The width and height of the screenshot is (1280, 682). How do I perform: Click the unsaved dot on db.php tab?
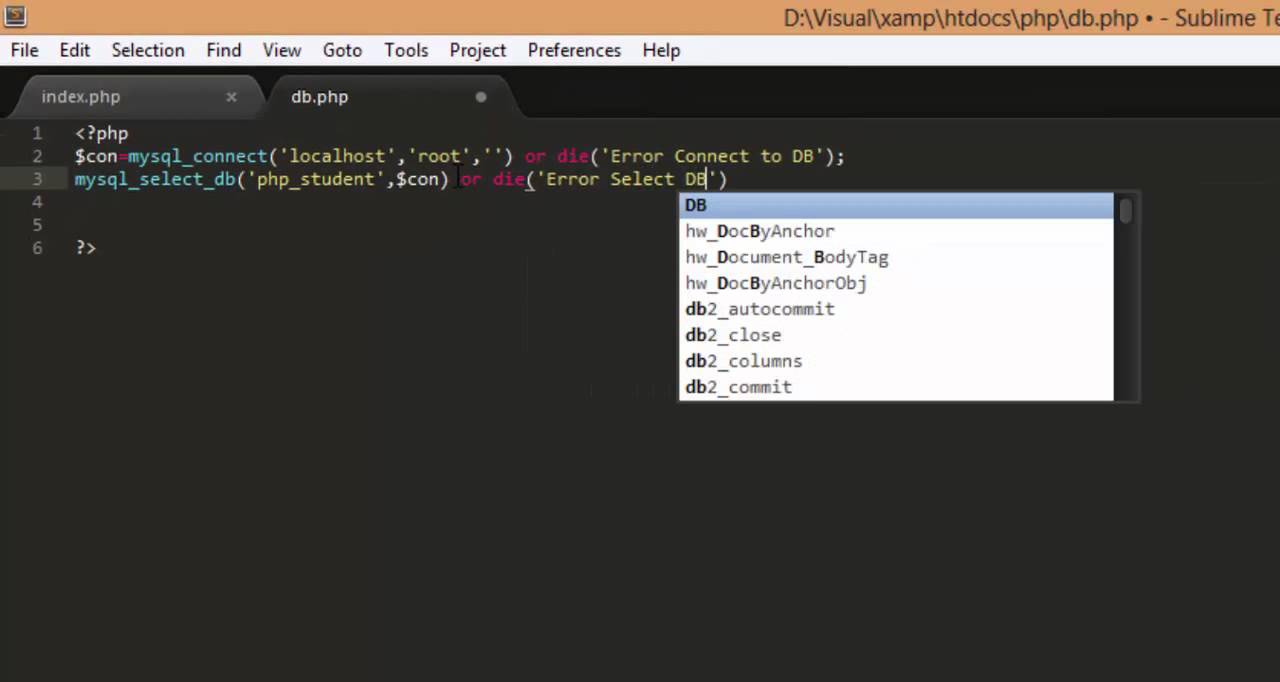pos(481,97)
